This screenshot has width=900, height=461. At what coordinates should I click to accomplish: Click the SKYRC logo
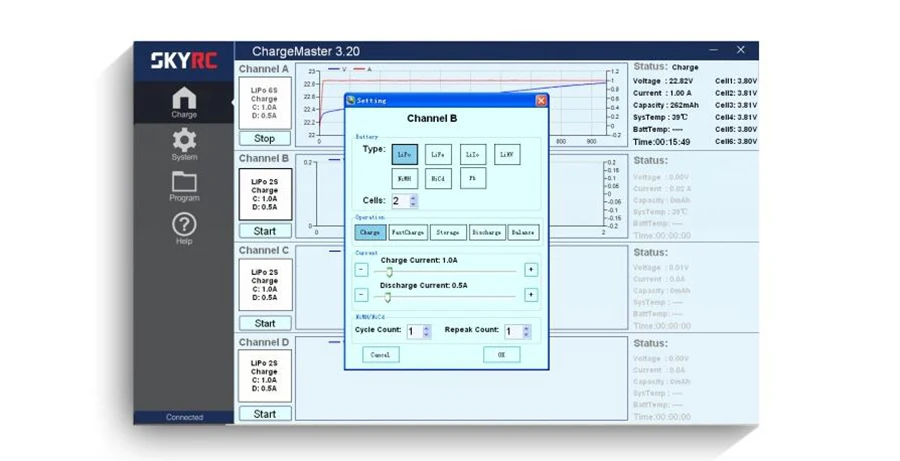184,60
